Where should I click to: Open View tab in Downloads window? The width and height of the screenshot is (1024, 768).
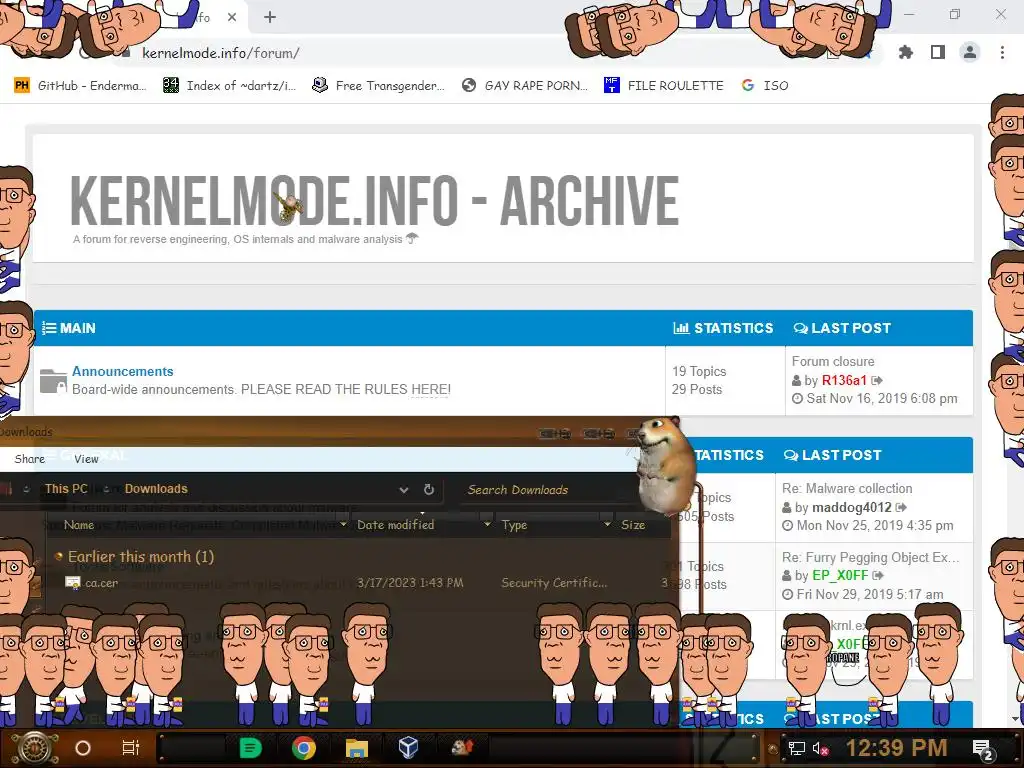point(86,458)
